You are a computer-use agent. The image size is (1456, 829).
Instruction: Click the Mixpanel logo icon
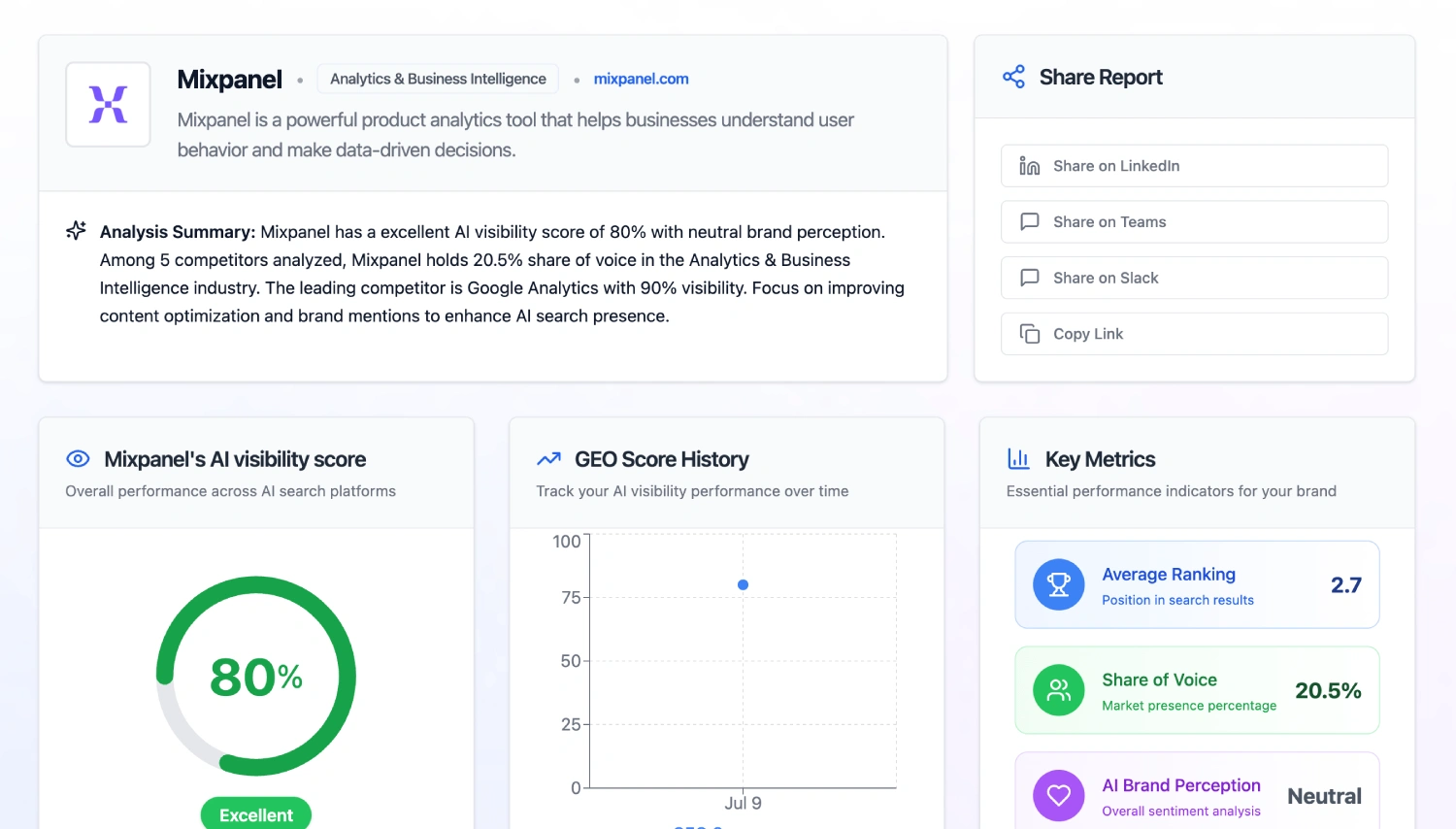108,105
